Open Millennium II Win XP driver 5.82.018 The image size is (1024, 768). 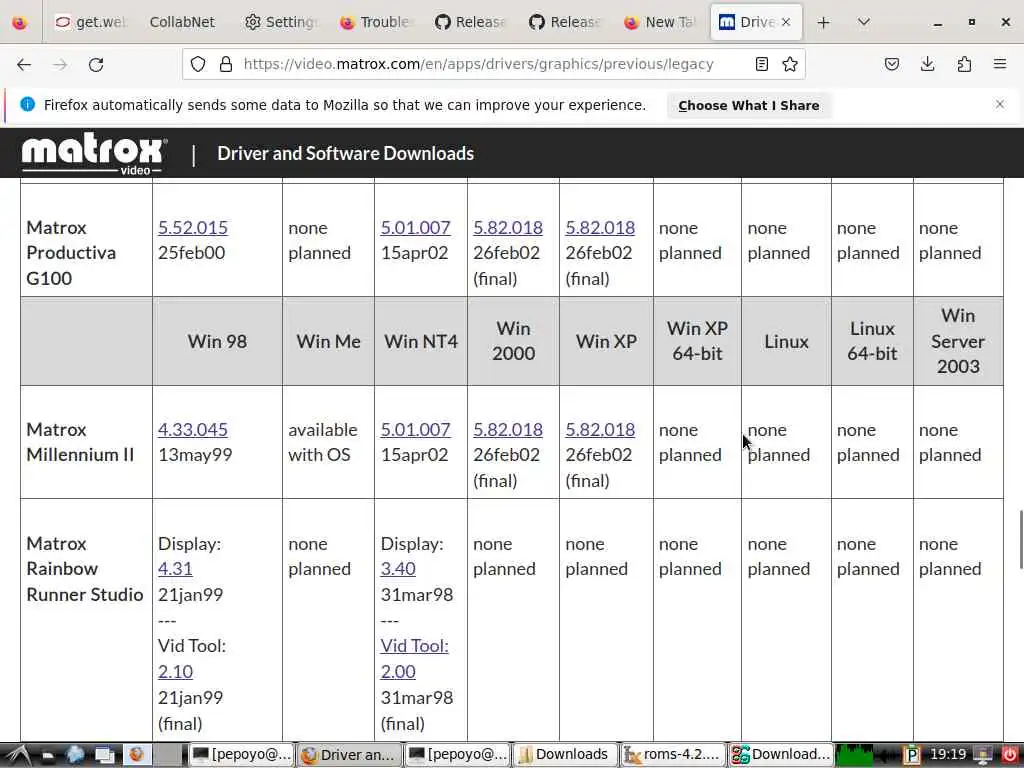tap(600, 429)
